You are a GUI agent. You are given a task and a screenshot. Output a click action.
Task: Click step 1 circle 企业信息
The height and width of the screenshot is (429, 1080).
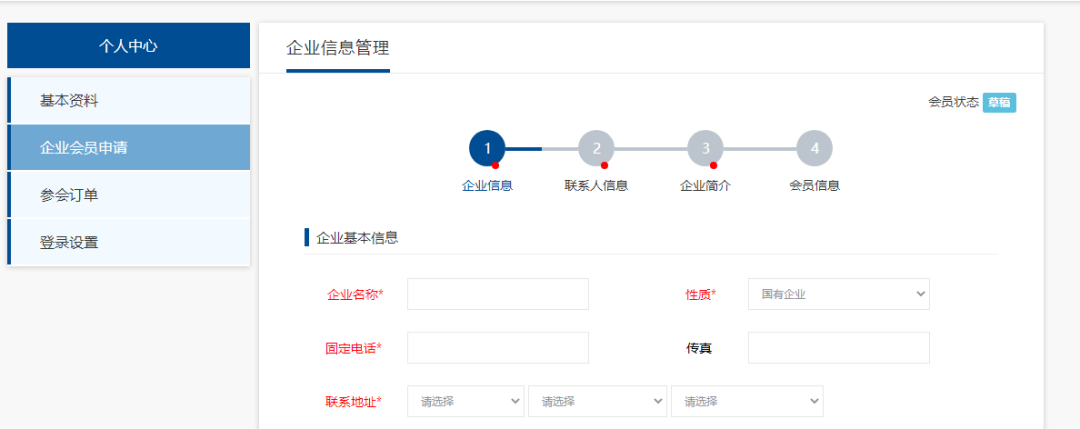[x=487, y=148]
